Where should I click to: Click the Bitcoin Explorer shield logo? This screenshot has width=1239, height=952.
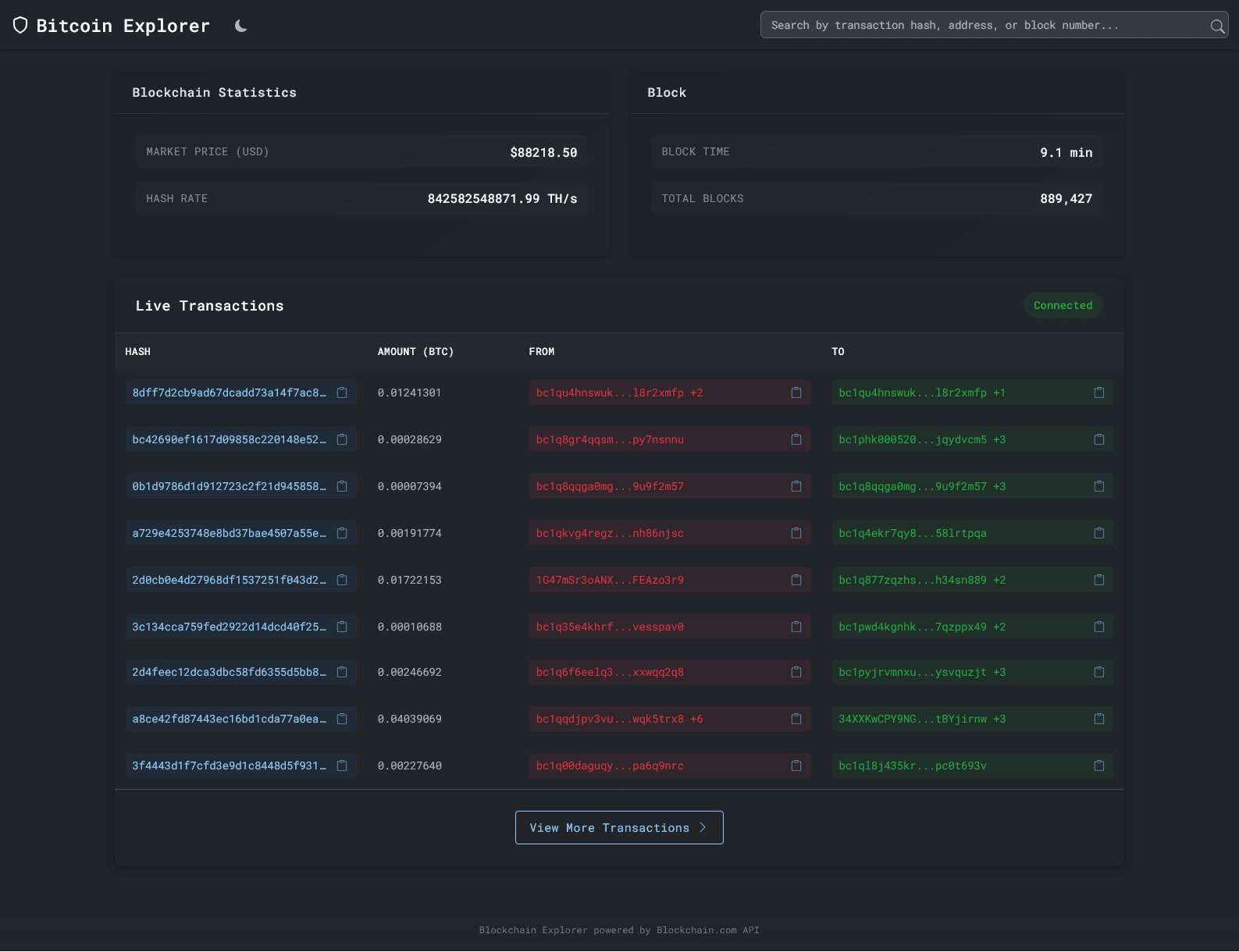(x=20, y=26)
